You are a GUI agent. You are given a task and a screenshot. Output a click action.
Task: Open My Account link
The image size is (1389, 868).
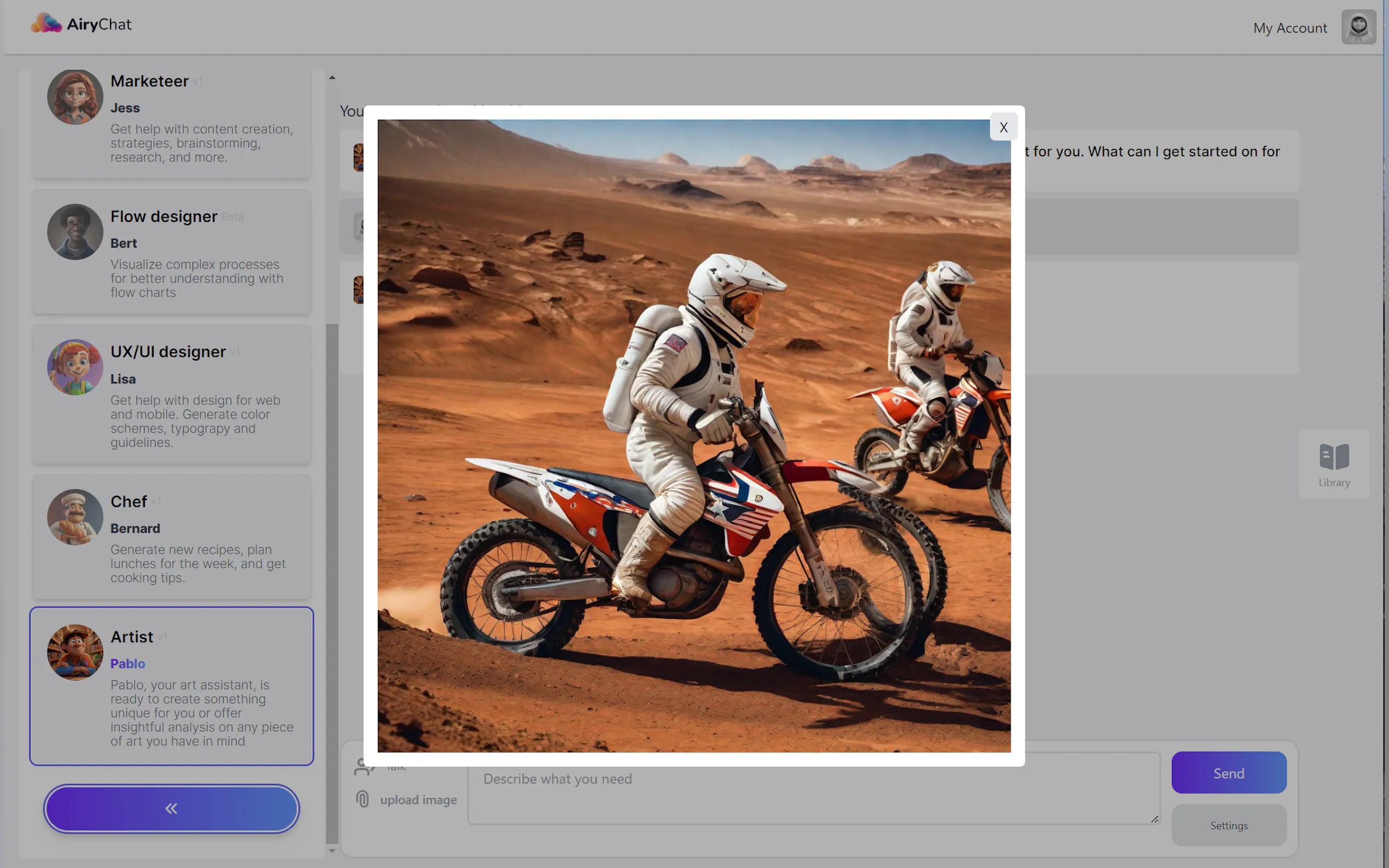[x=1289, y=28]
